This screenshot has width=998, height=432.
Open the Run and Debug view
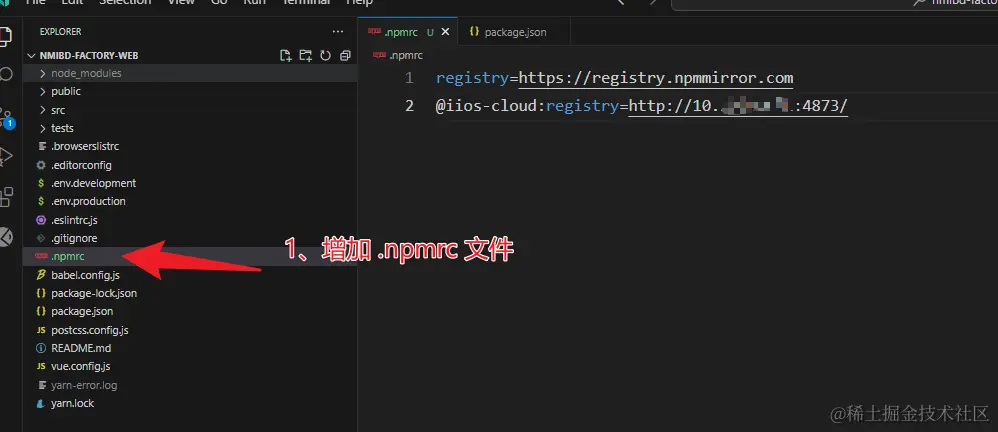tap(6, 156)
